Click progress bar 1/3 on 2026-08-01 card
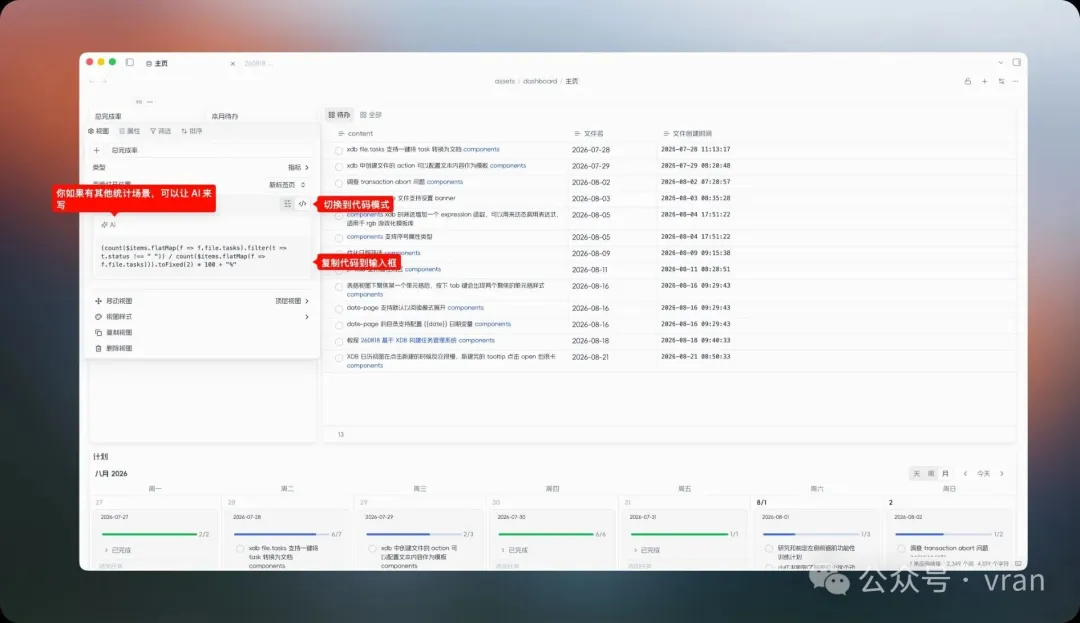 811,534
